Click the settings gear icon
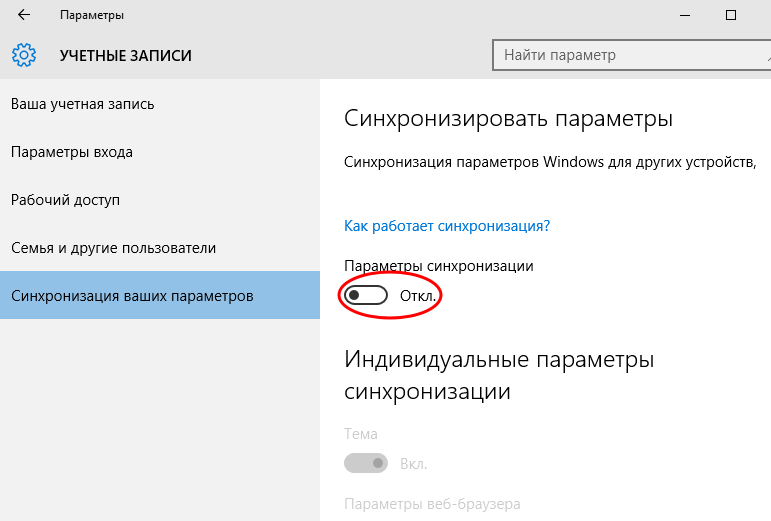 [24, 55]
